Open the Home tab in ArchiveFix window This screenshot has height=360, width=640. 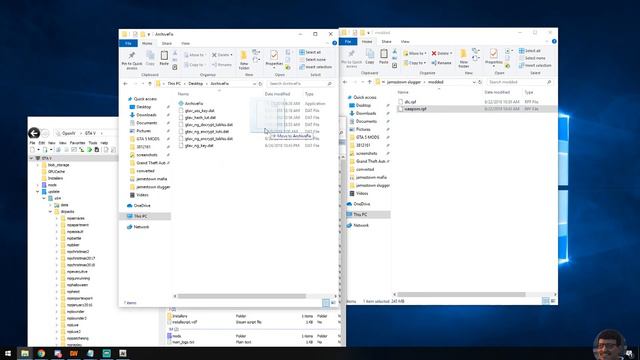[147, 43]
